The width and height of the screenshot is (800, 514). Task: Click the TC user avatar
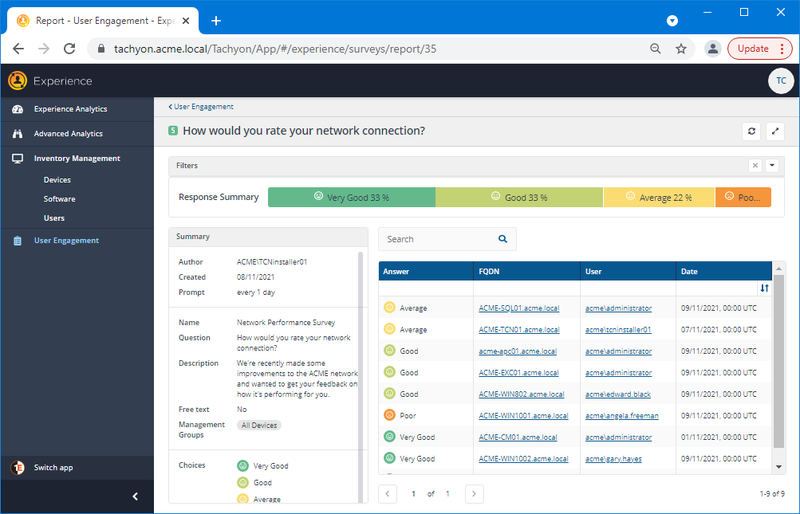781,81
